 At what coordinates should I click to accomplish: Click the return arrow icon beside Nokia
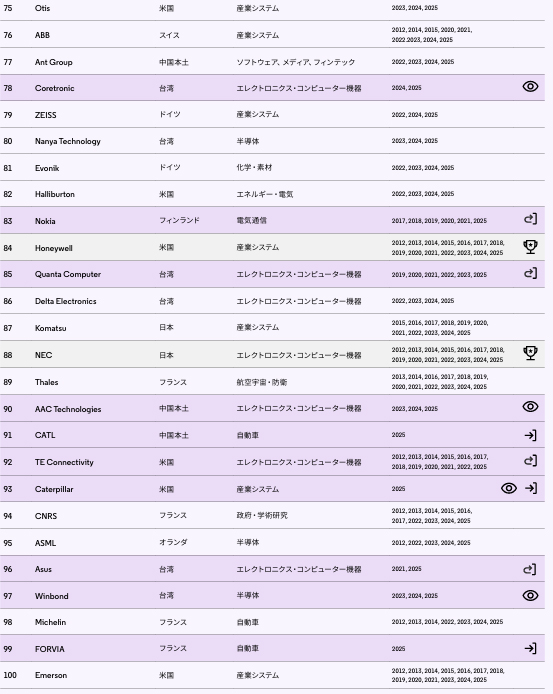530,219
